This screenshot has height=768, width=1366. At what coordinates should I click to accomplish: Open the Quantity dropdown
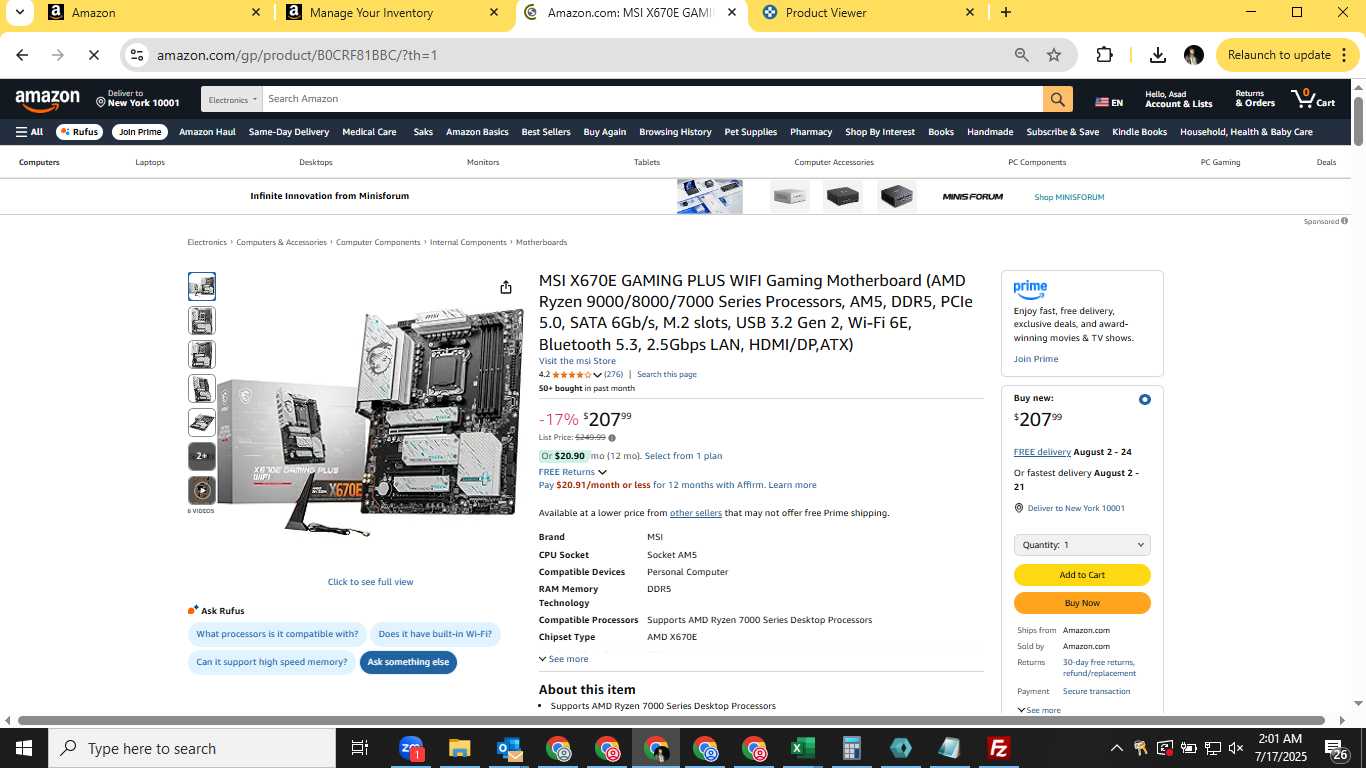(x=1082, y=545)
